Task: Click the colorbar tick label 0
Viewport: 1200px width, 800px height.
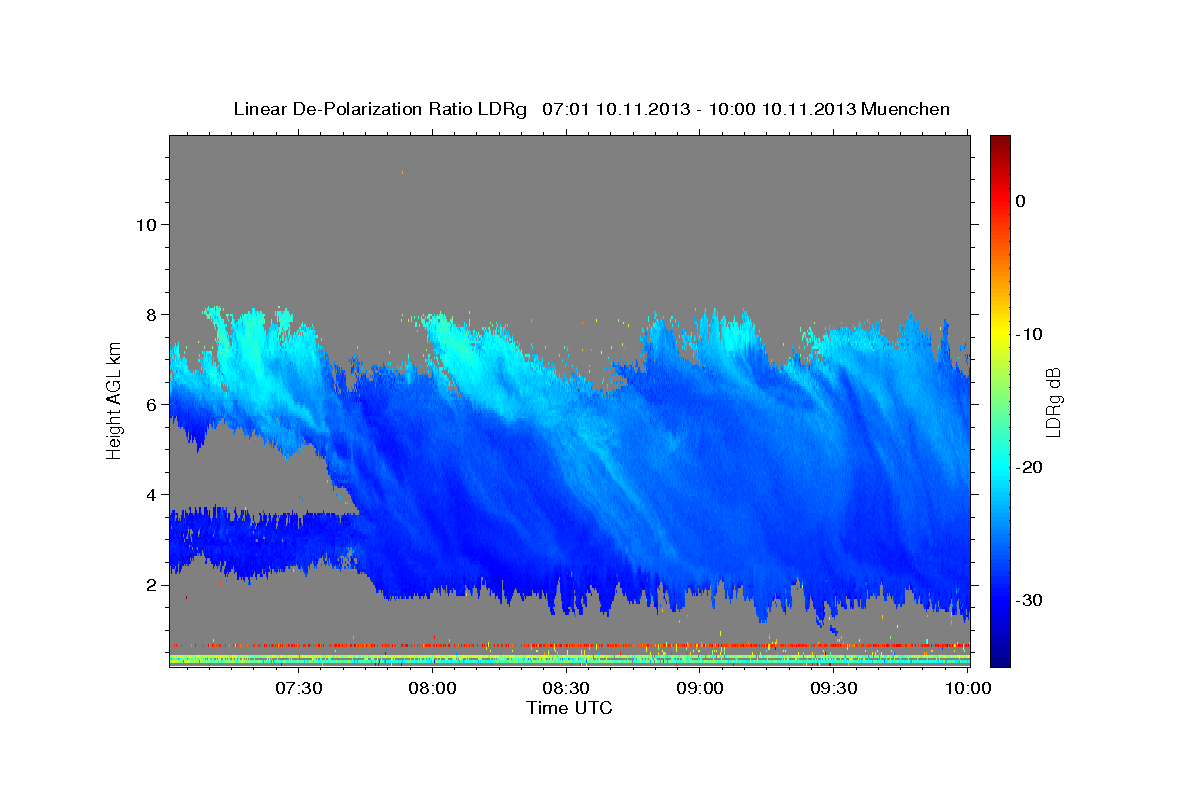Action: tap(1021, 201)
